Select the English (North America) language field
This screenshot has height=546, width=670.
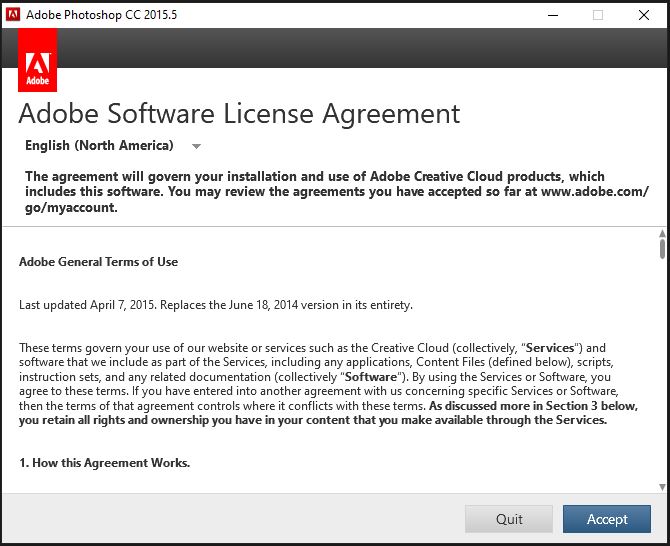pyautogui.click(x=99, y=146)
